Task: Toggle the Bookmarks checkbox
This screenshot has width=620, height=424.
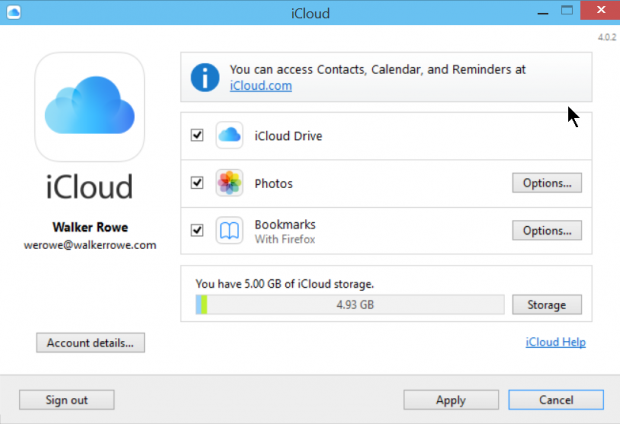Action: coord(197,230)
